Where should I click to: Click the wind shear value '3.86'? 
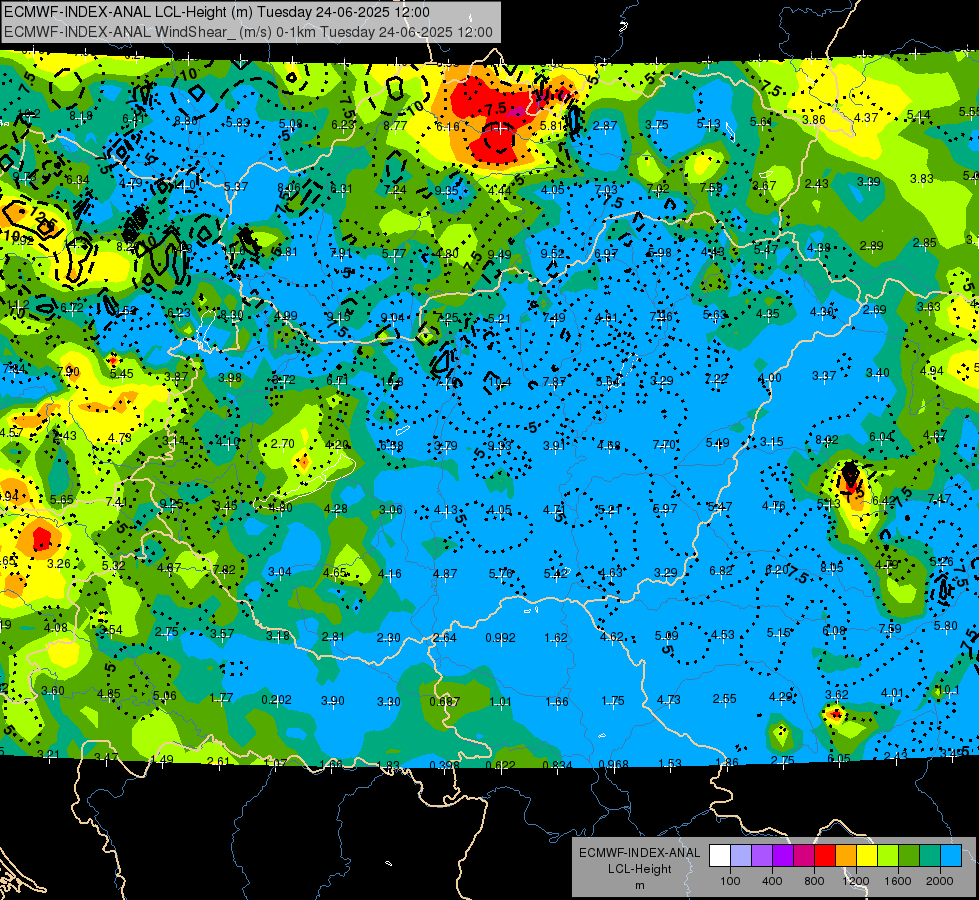pos(814,119)
